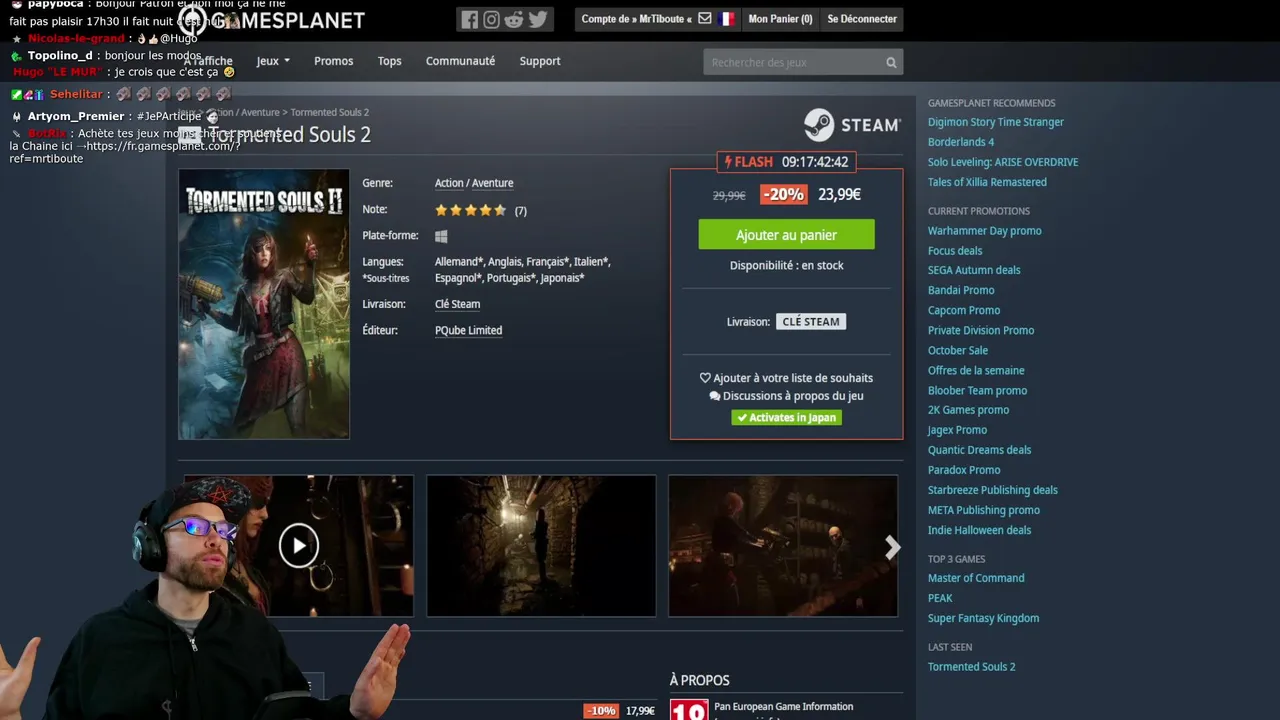Open the third screenshot thumbnail

click(783, 546)
